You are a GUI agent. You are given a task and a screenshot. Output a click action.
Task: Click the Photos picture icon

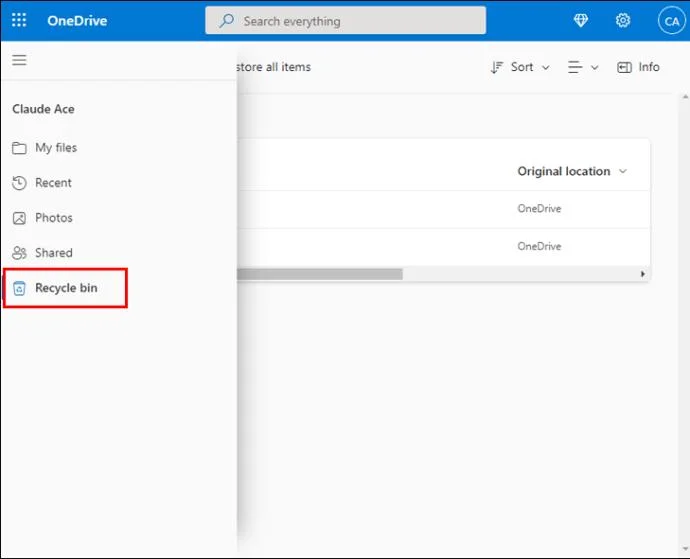pyautogui.click(x=19, y=218)
